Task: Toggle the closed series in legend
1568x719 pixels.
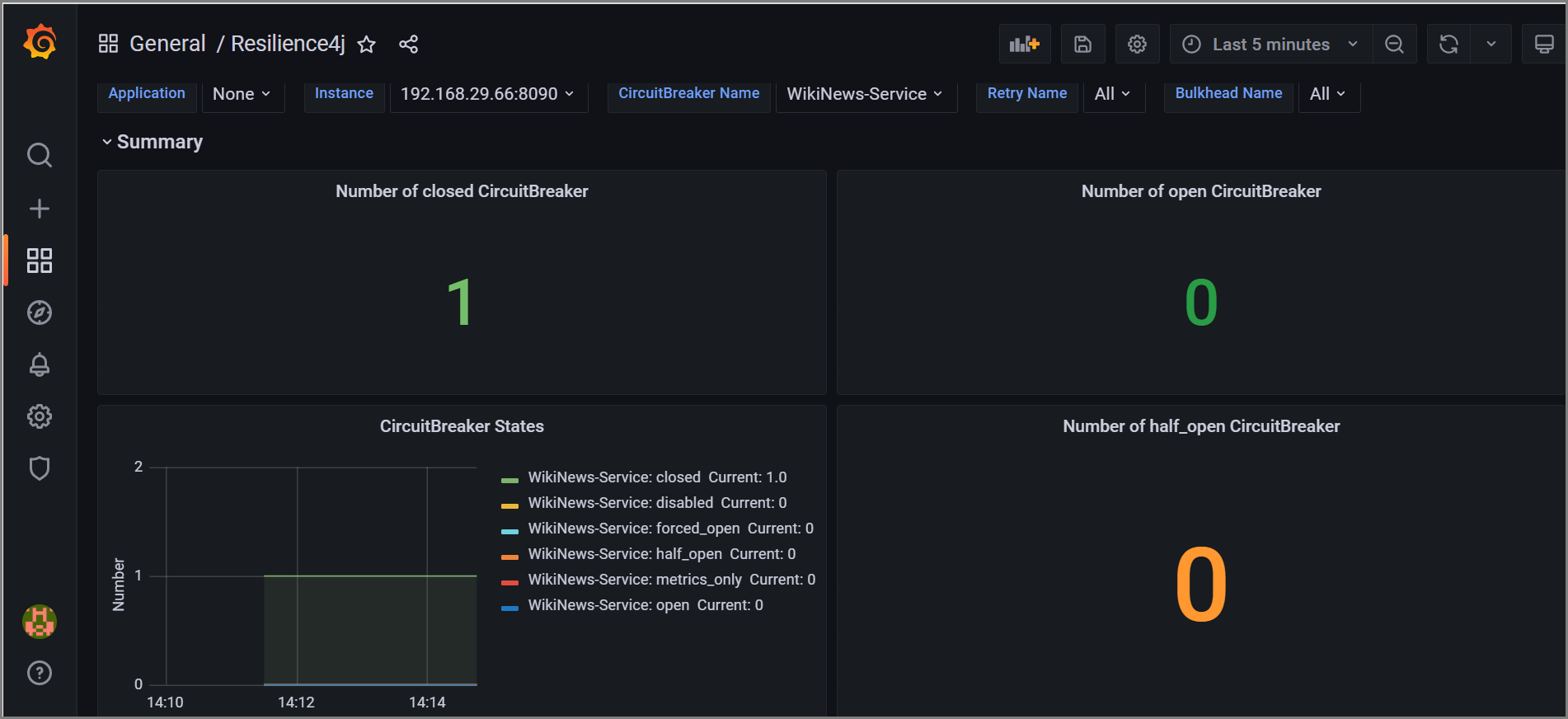Action: (x=613, y=477)
